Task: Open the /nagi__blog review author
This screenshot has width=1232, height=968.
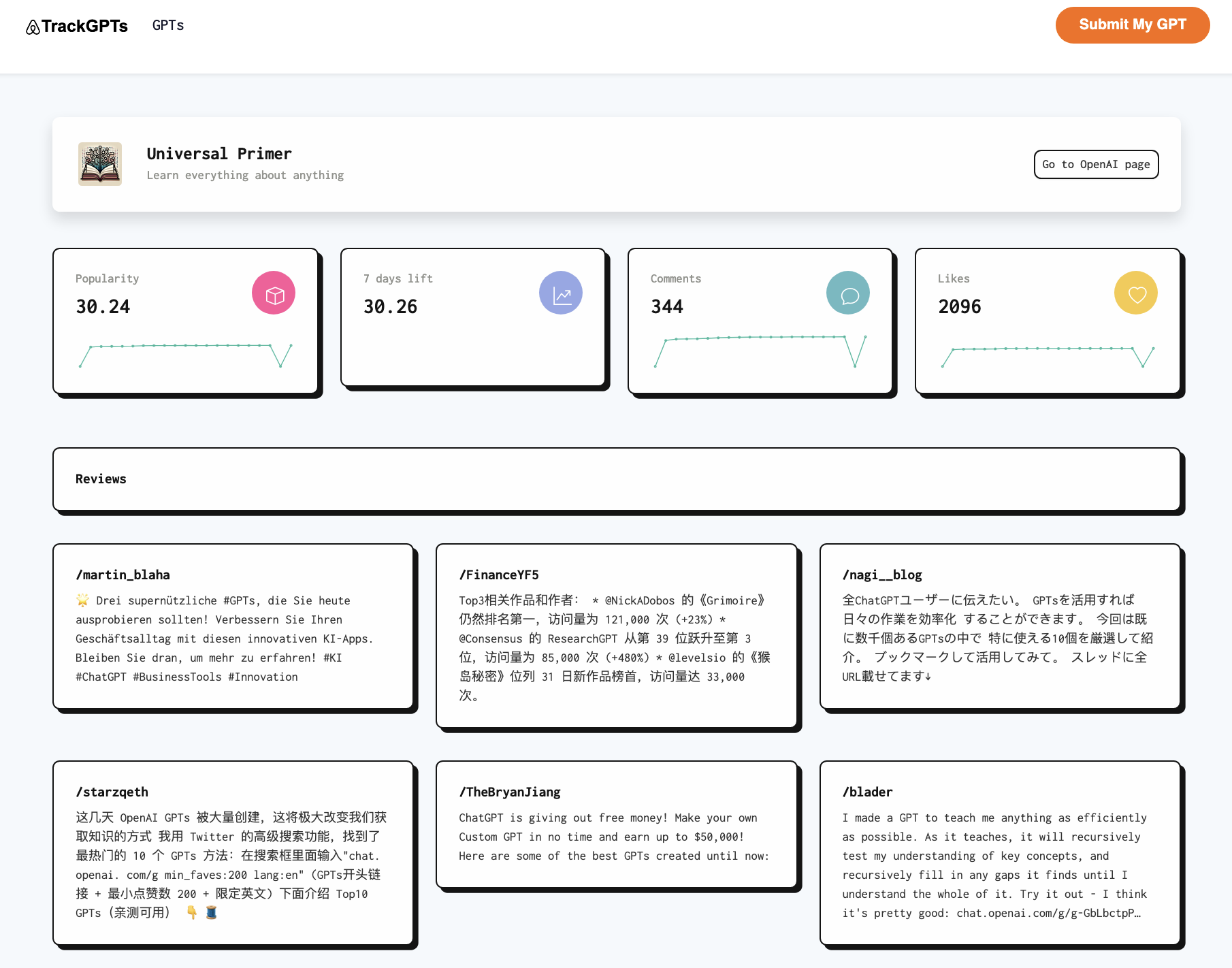Action: 882,575
